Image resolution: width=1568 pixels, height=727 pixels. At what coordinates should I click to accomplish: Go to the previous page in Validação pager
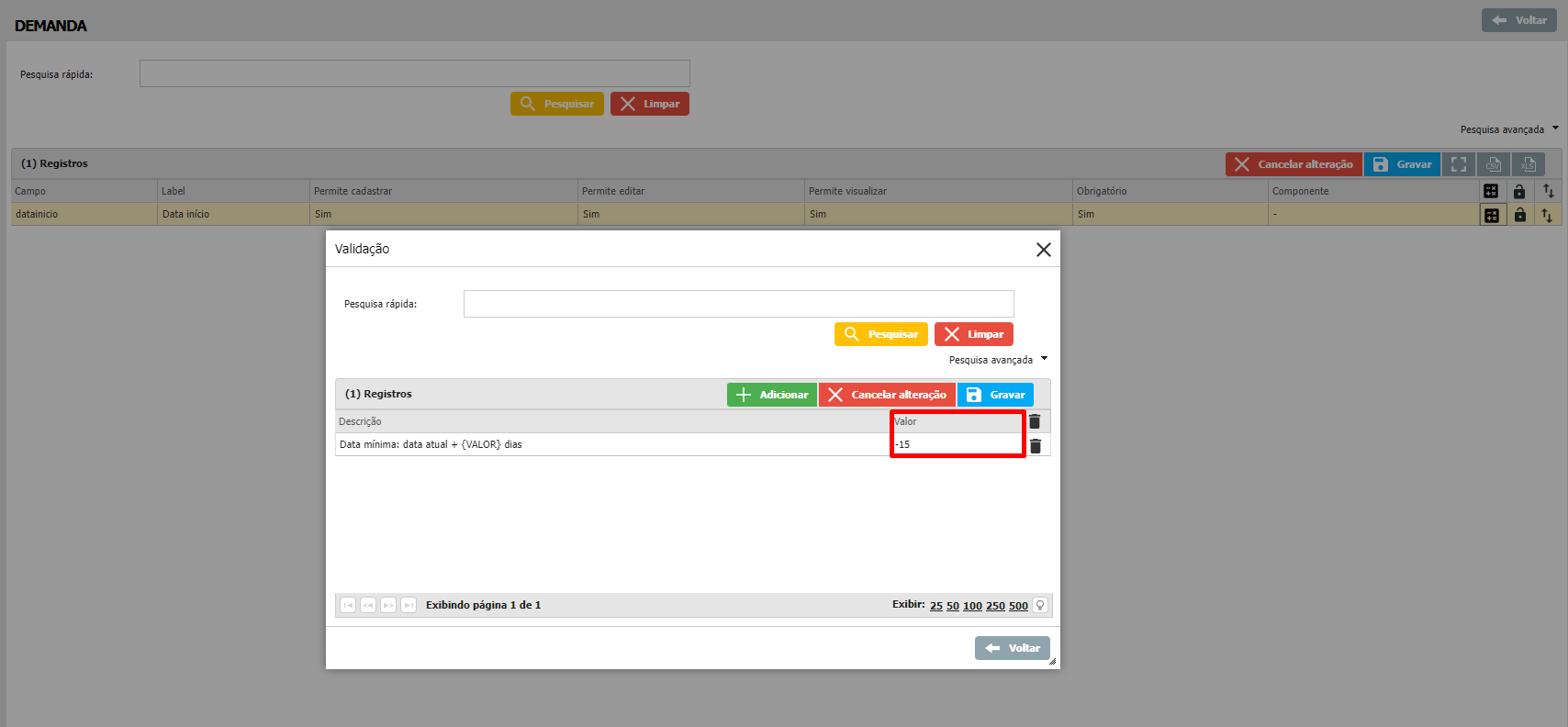[x=368, y=605]
